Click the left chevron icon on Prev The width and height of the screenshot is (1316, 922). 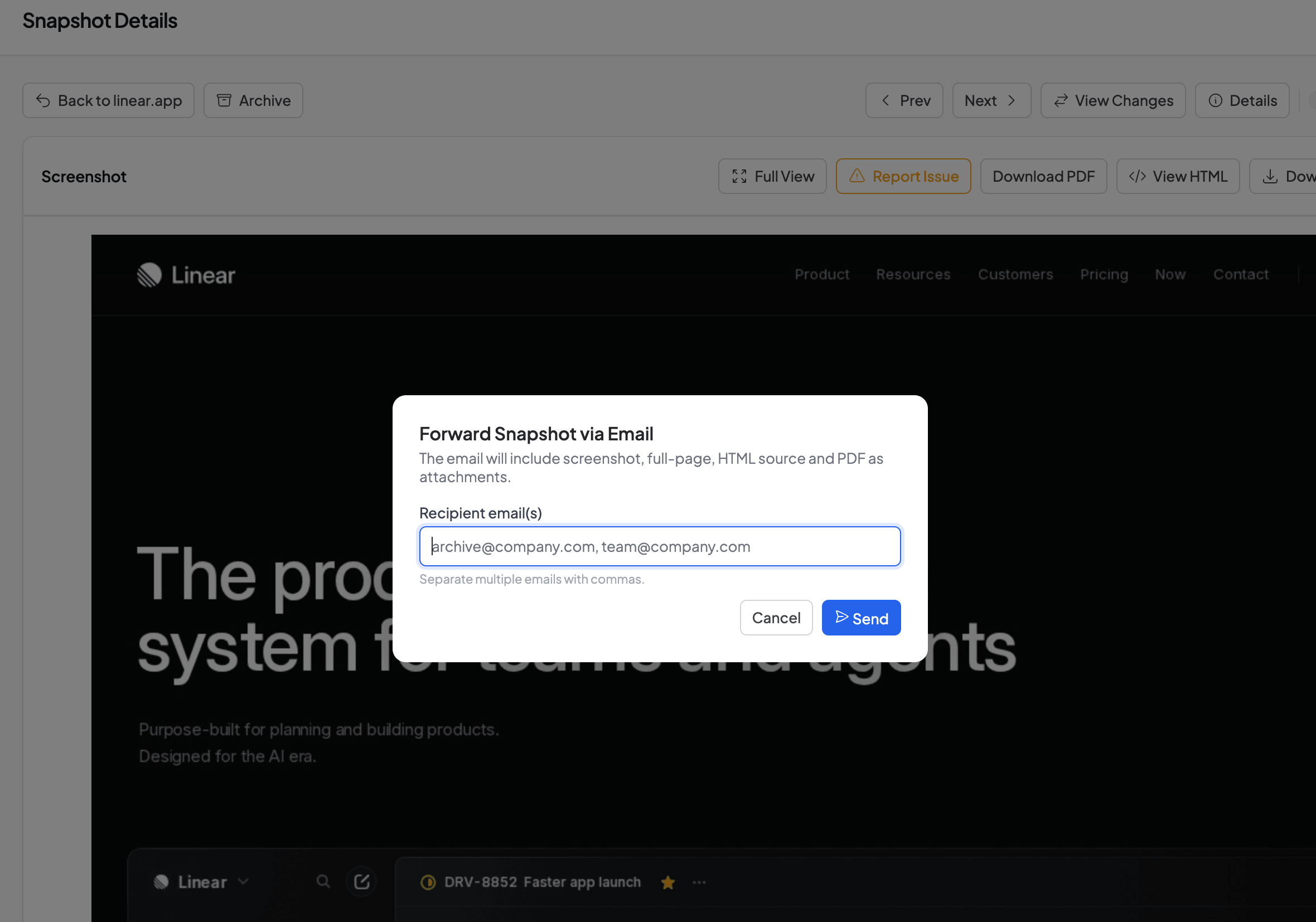pos(886,100)
